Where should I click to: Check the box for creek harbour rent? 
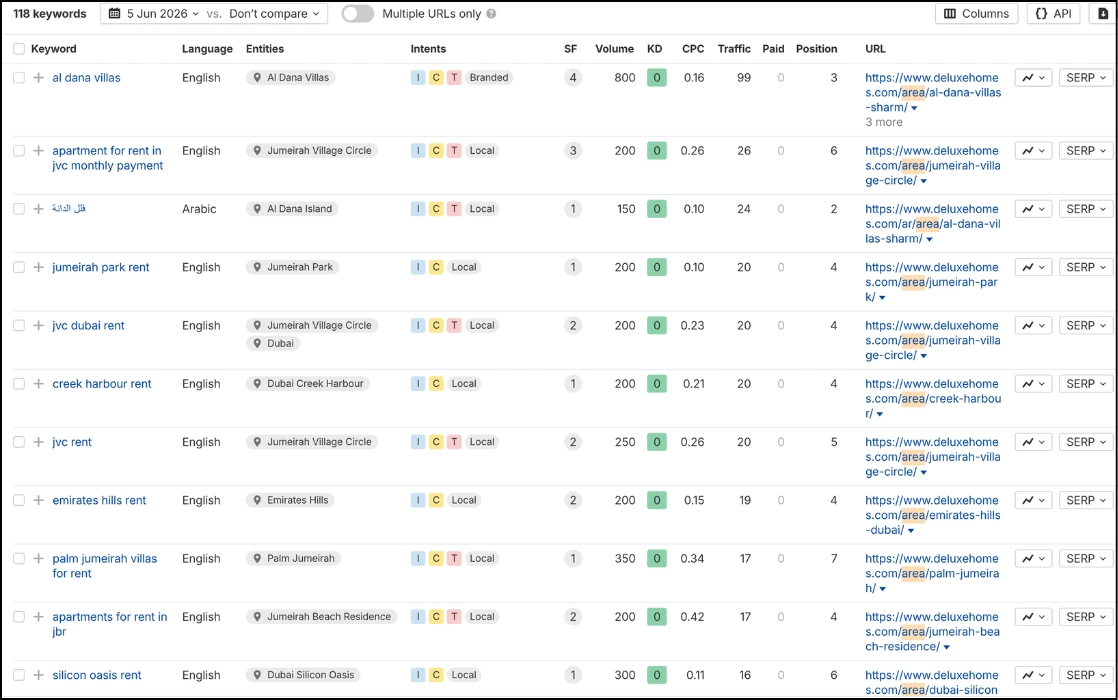tap(19, 384)
